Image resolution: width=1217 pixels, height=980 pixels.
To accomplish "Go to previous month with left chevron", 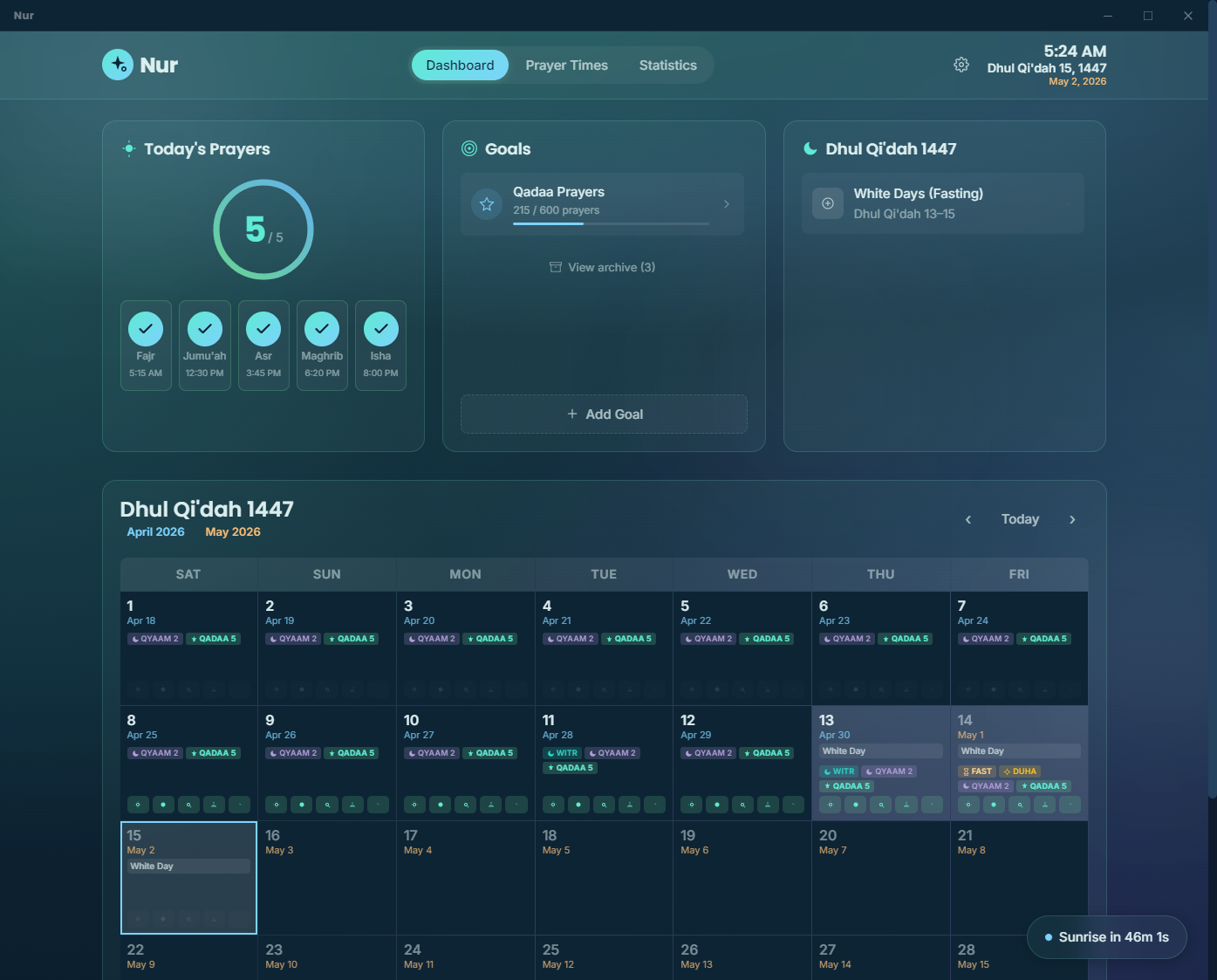I will (x=968, y=519).
